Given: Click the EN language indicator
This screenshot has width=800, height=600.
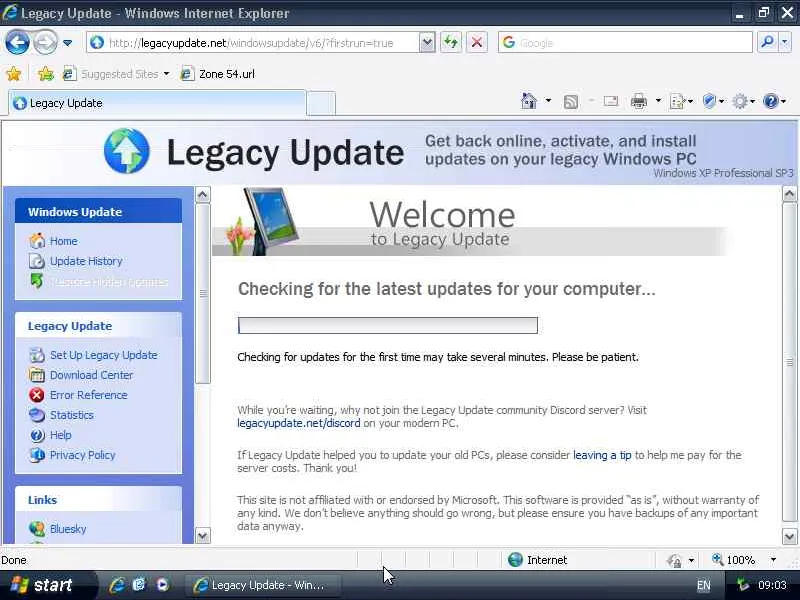Looking at the screenshot, I should tap(704, 585).
